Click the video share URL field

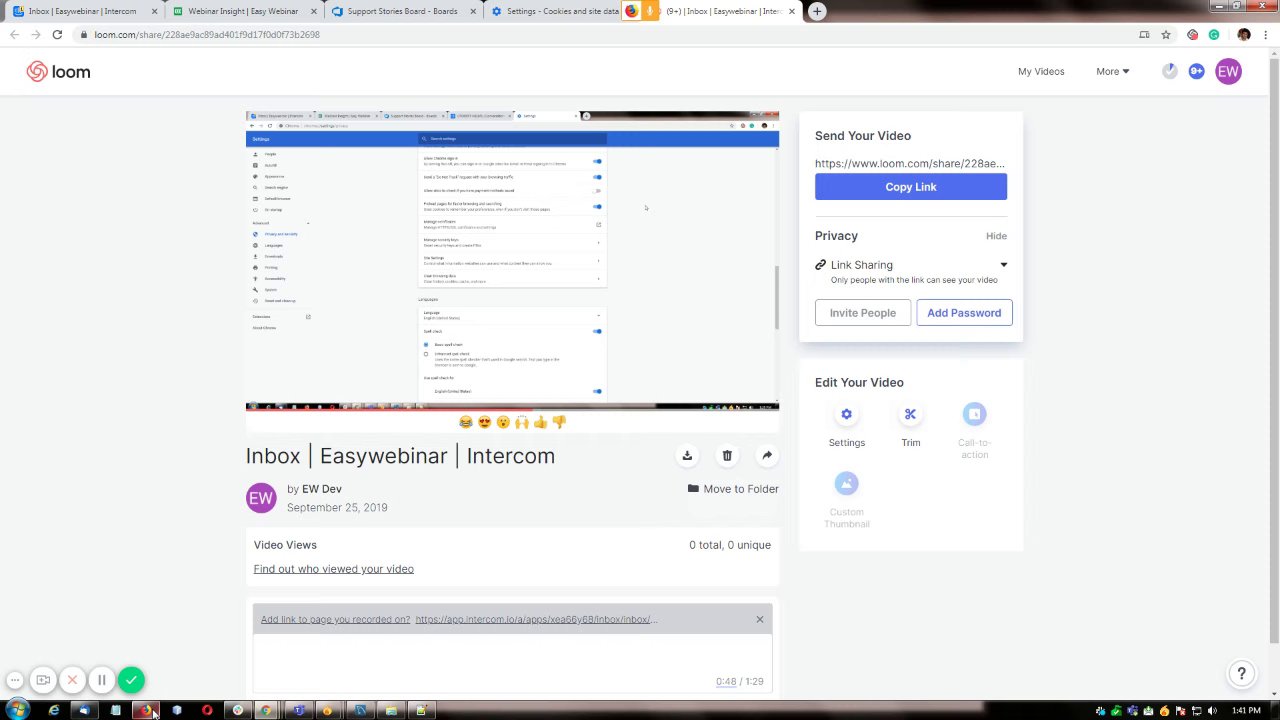click(x=910, y=163)
